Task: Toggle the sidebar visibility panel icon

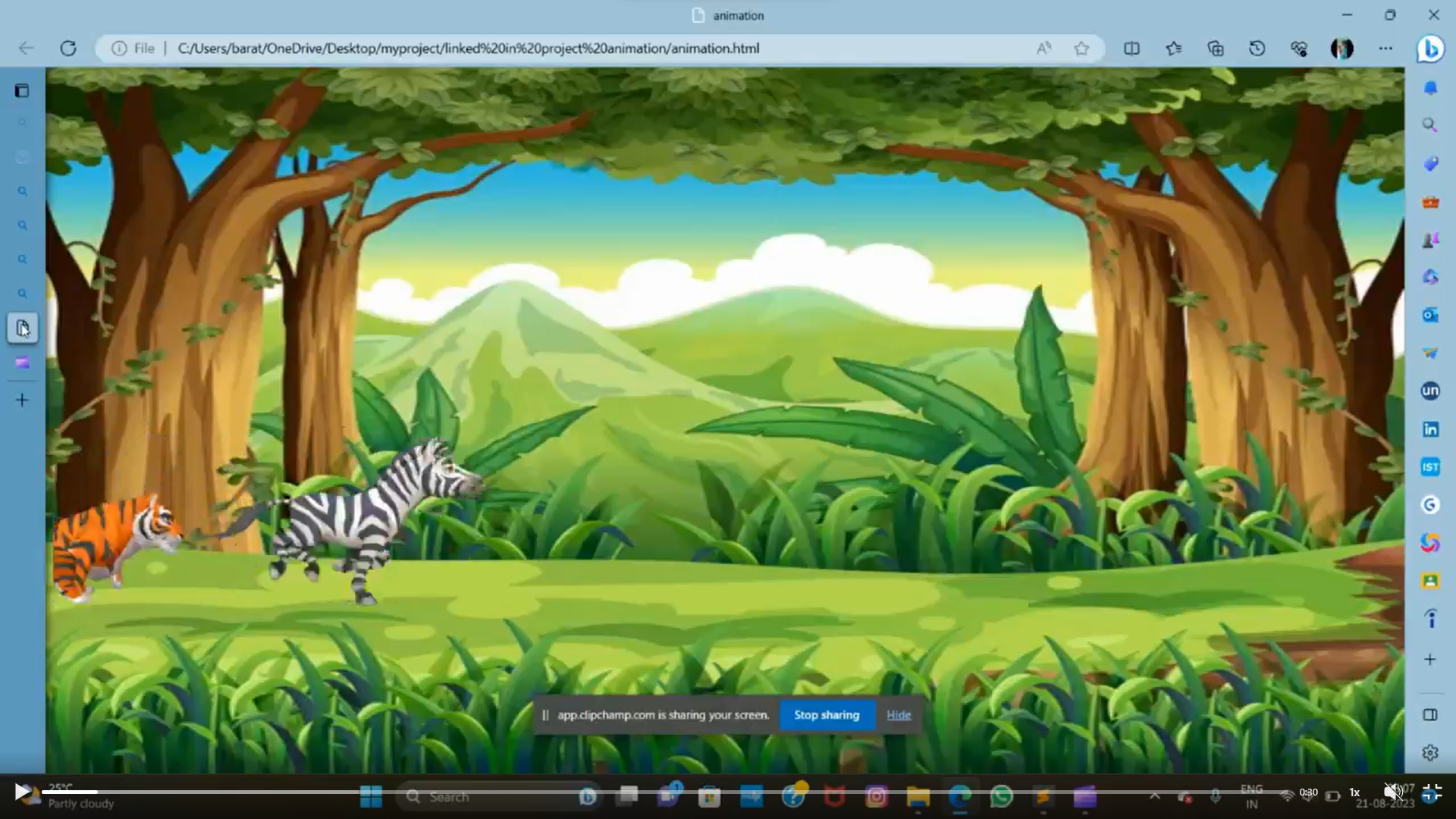Action: [1430, 715]
